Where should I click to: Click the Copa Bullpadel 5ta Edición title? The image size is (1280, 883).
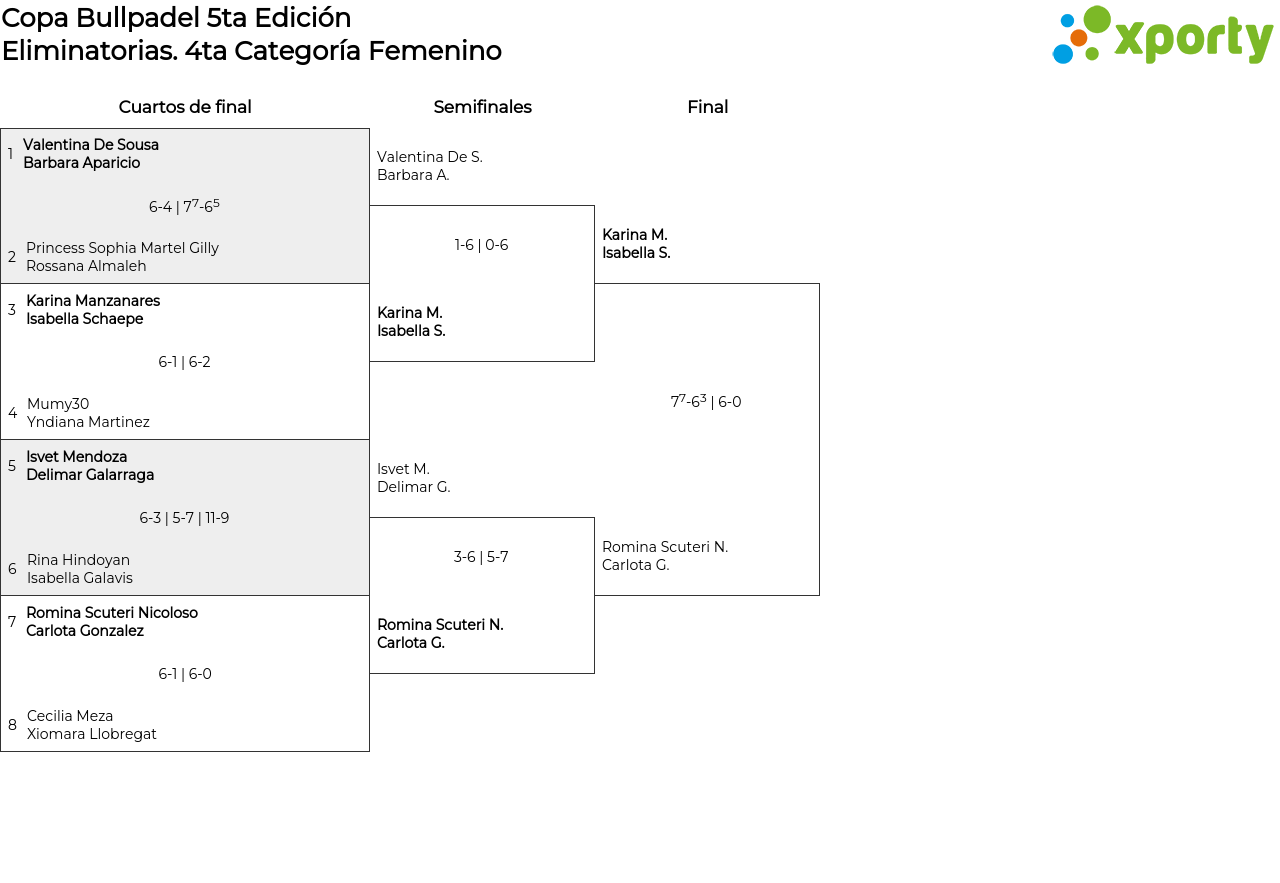(177, 18)
